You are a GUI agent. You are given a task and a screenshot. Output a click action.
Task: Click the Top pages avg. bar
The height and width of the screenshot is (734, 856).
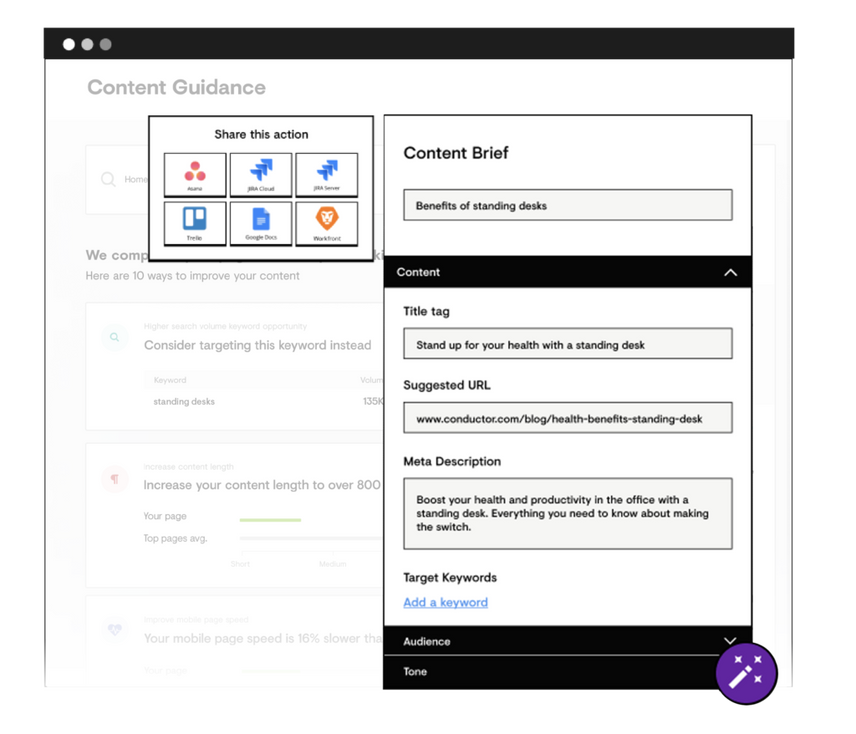311,539
